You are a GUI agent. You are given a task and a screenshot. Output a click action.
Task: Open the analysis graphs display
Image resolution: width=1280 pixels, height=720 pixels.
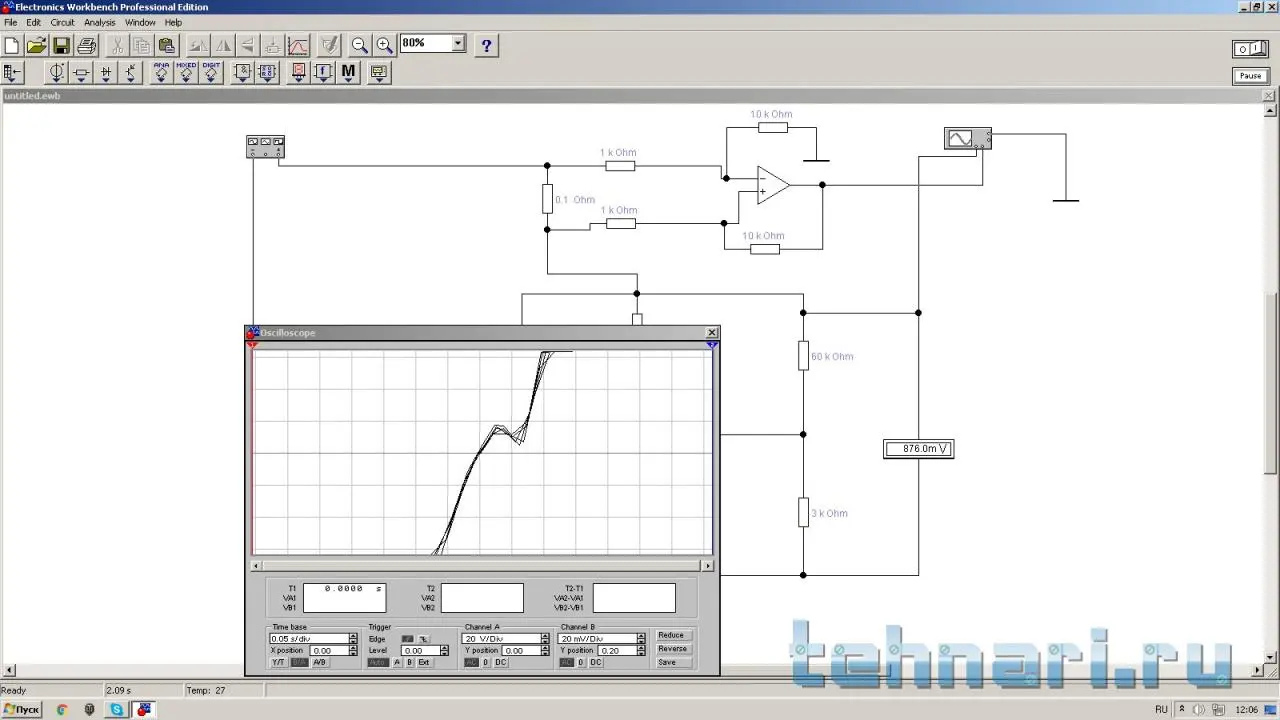(298, 45)
